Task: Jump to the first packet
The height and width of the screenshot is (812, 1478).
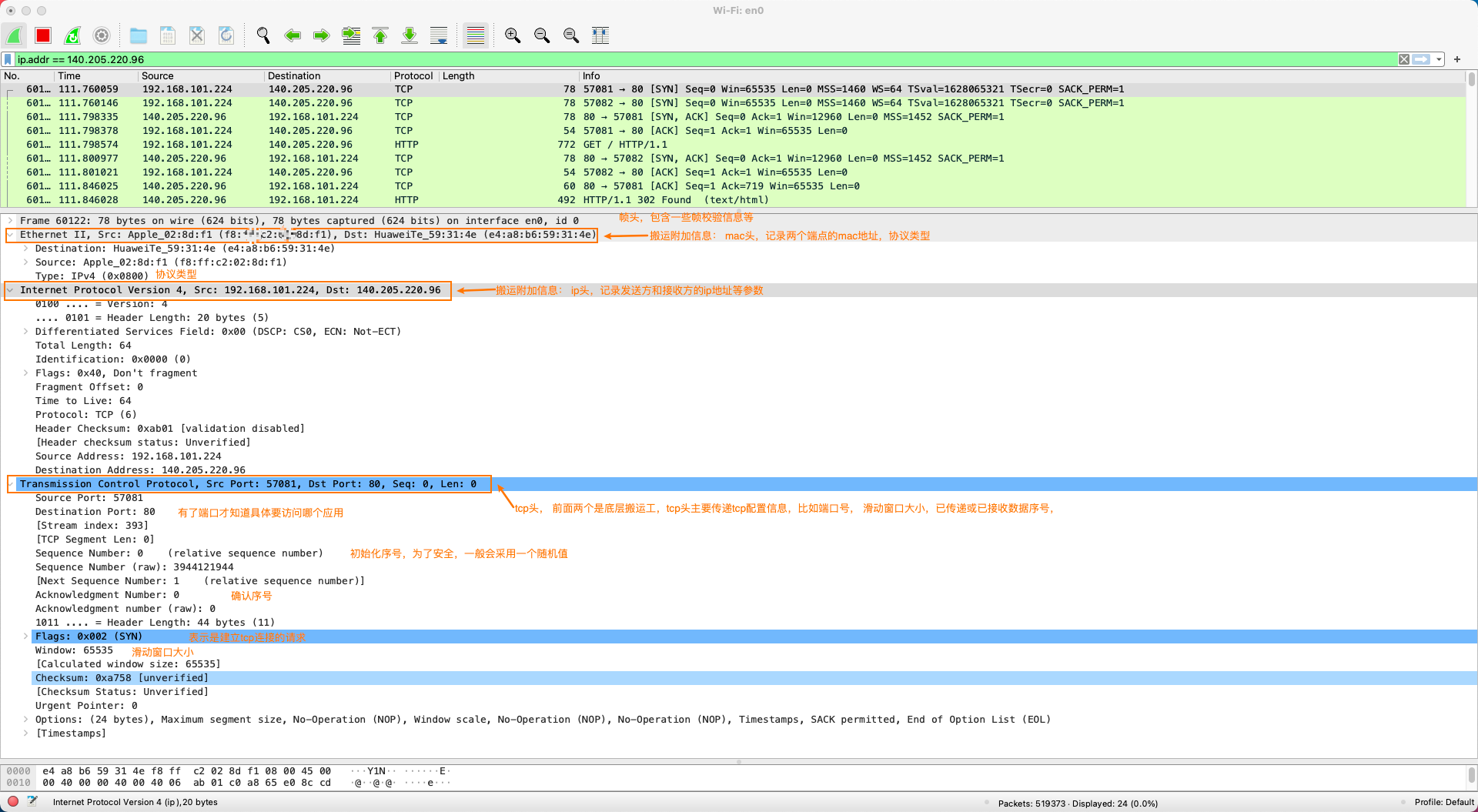Action: (x=380, y=35)
